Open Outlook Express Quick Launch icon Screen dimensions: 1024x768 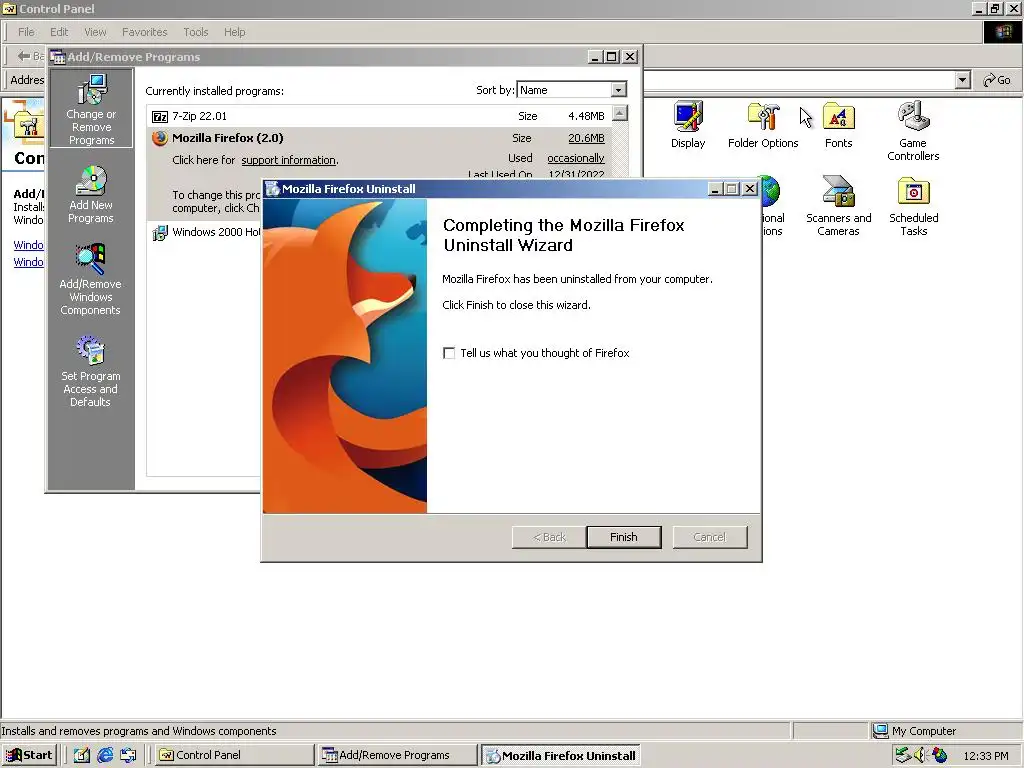tap(128, 755)
